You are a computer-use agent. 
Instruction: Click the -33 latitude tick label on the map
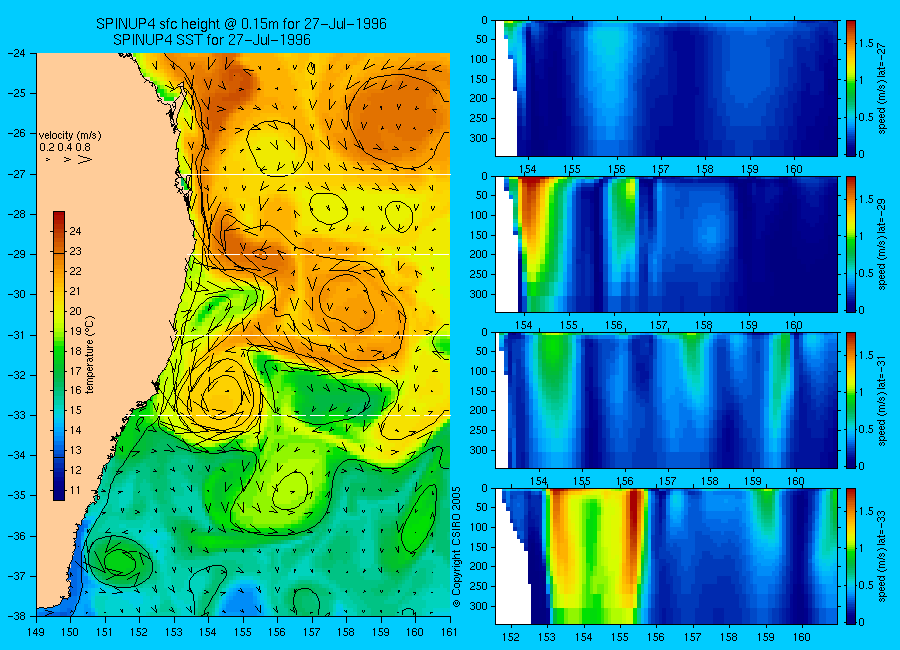17,415
